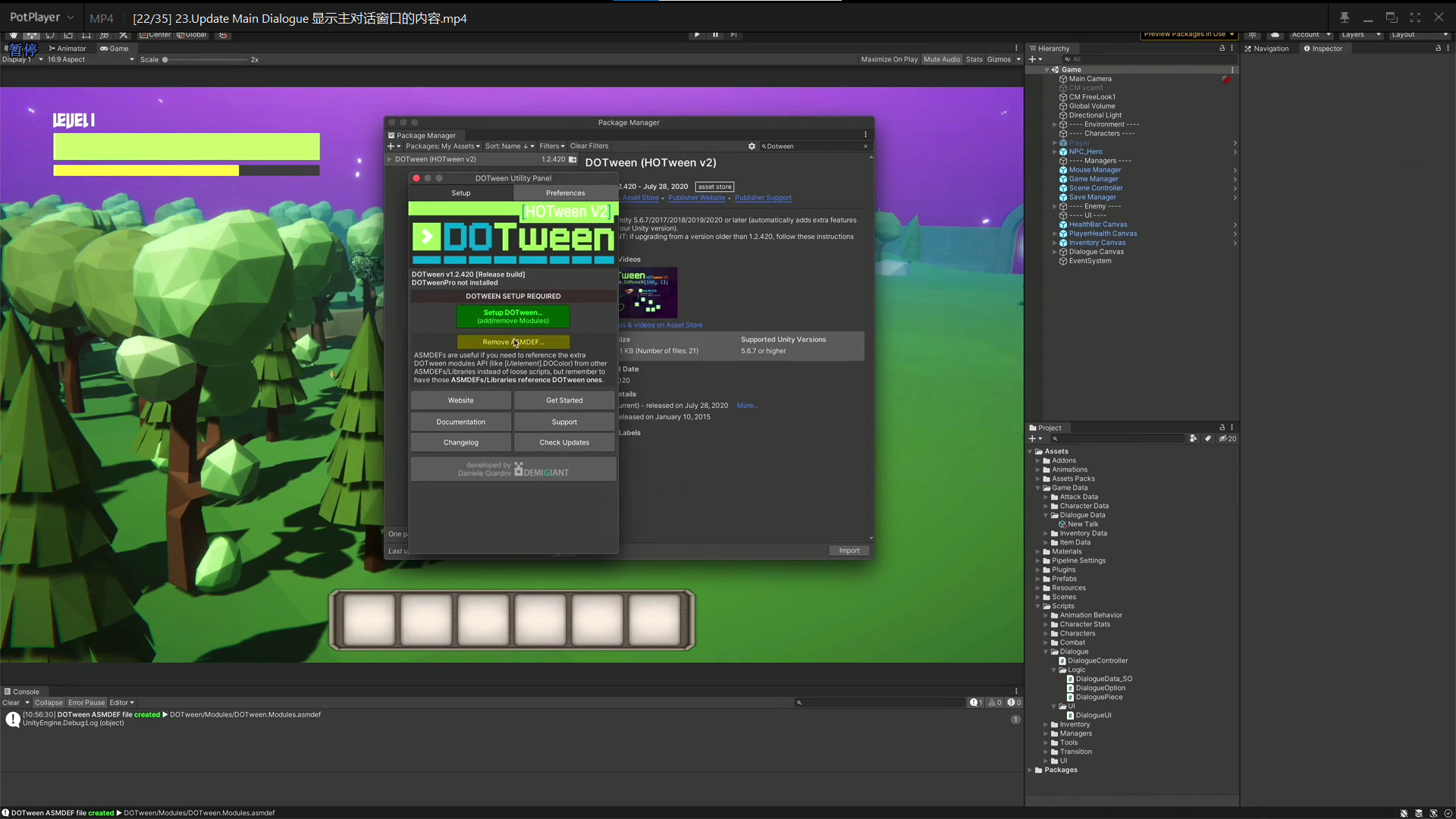Open the Publisher Website link

point(696,198)
